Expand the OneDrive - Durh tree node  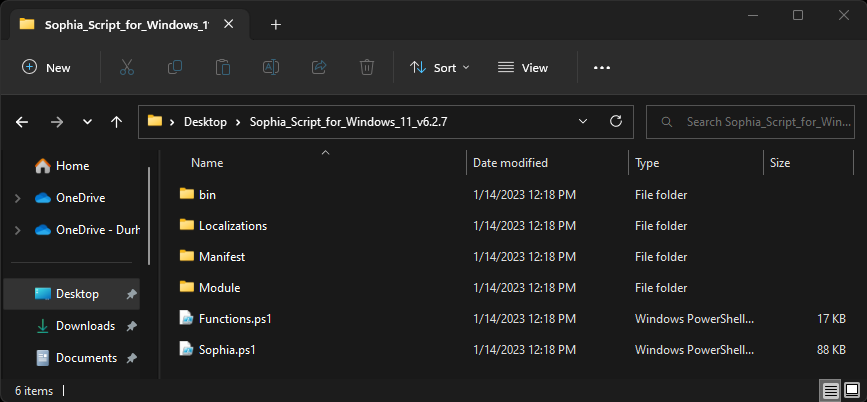coord(18,230)
